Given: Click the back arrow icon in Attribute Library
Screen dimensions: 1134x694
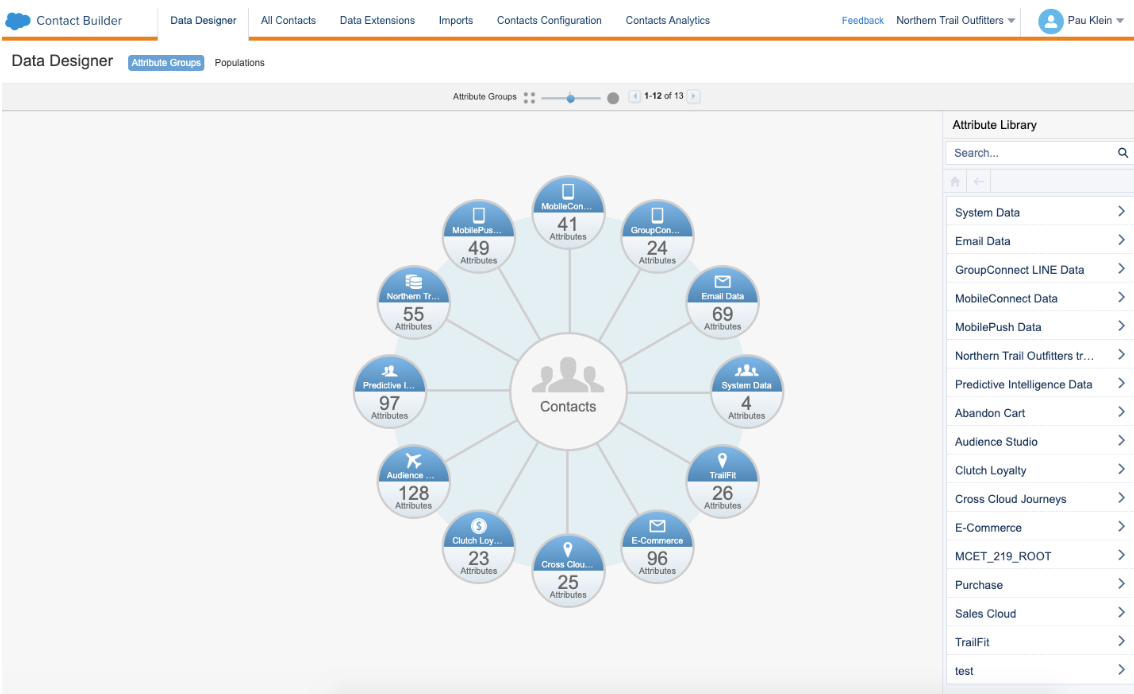Looking at the screenshot, I should tap(977, 181).
